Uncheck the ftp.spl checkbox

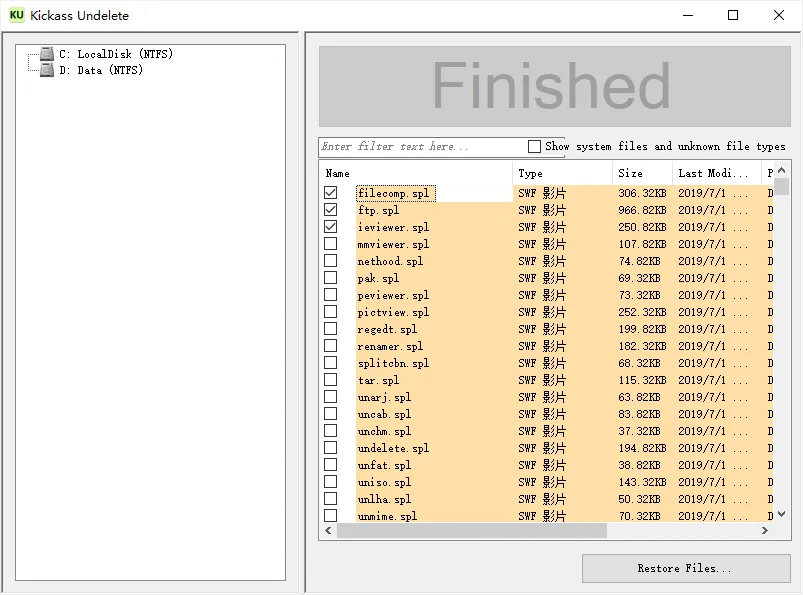[331, 209]
